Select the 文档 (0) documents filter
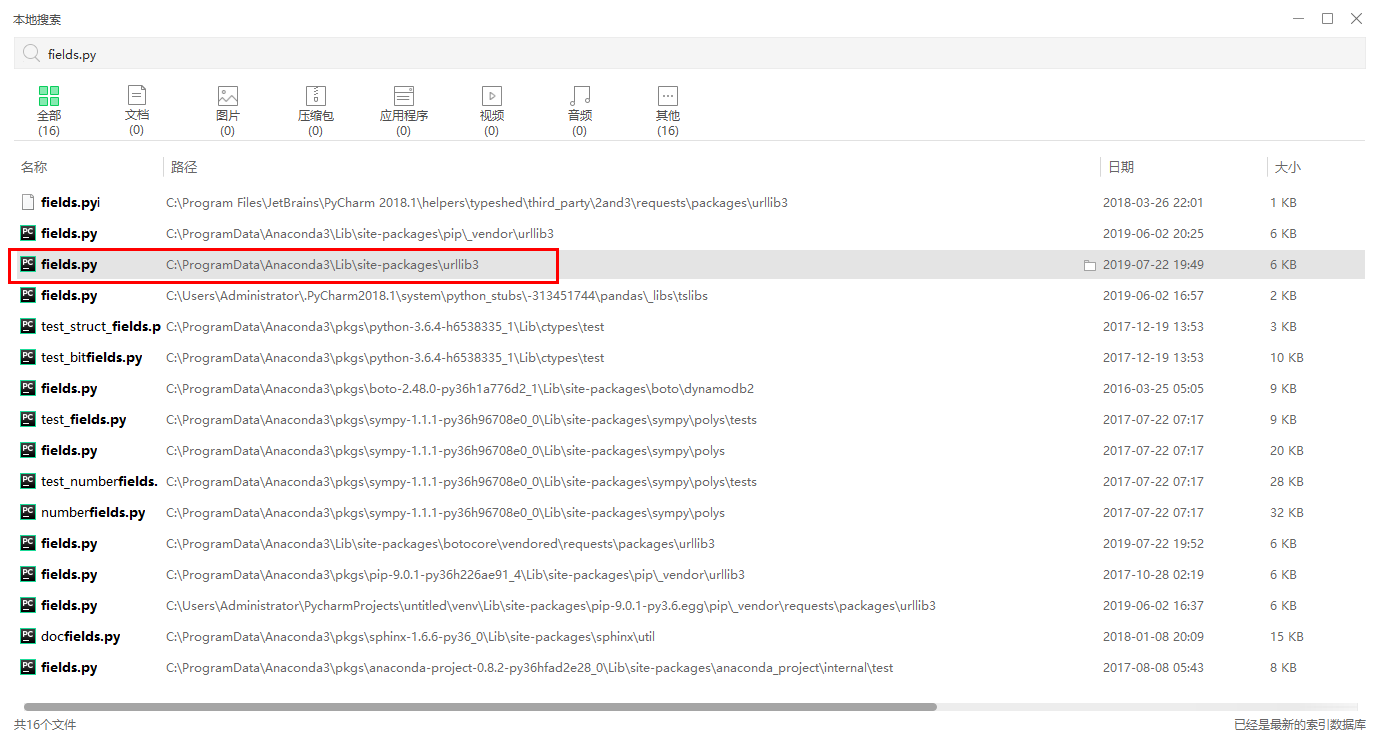 (137, 111)
